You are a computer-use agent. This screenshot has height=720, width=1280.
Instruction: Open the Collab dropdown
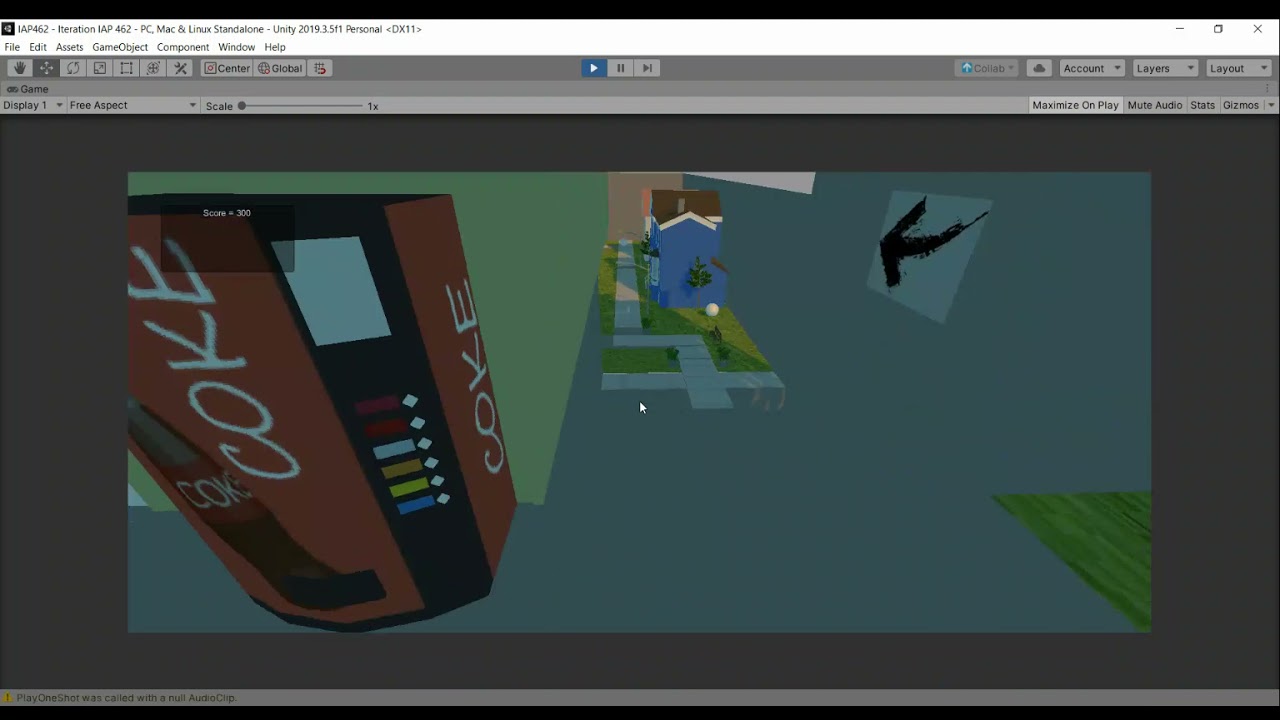tap(988, 68)
